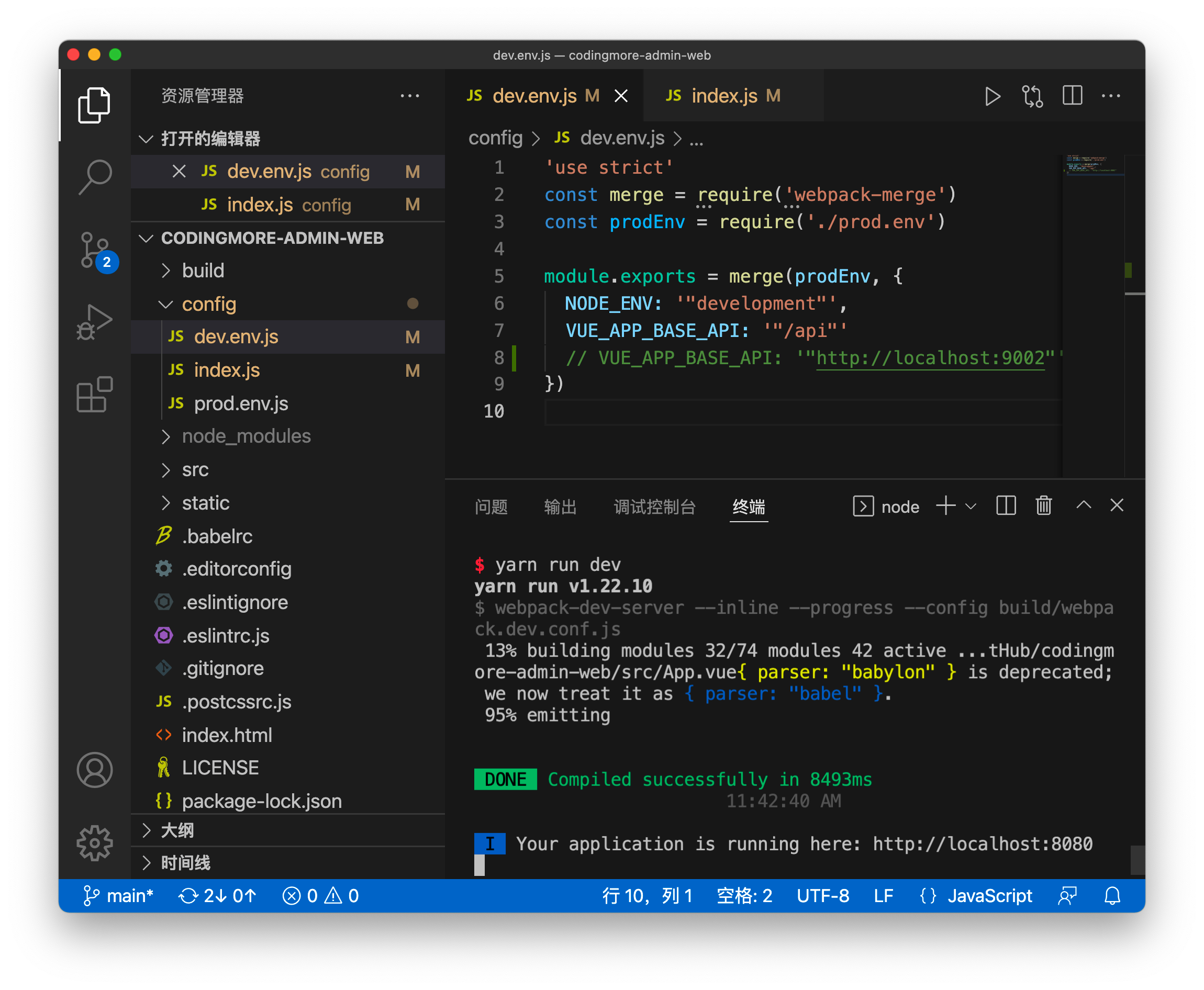Viewport: 1204px width, 990px height.
Task: Open notifications bell in status bar
Action: 1111,895
